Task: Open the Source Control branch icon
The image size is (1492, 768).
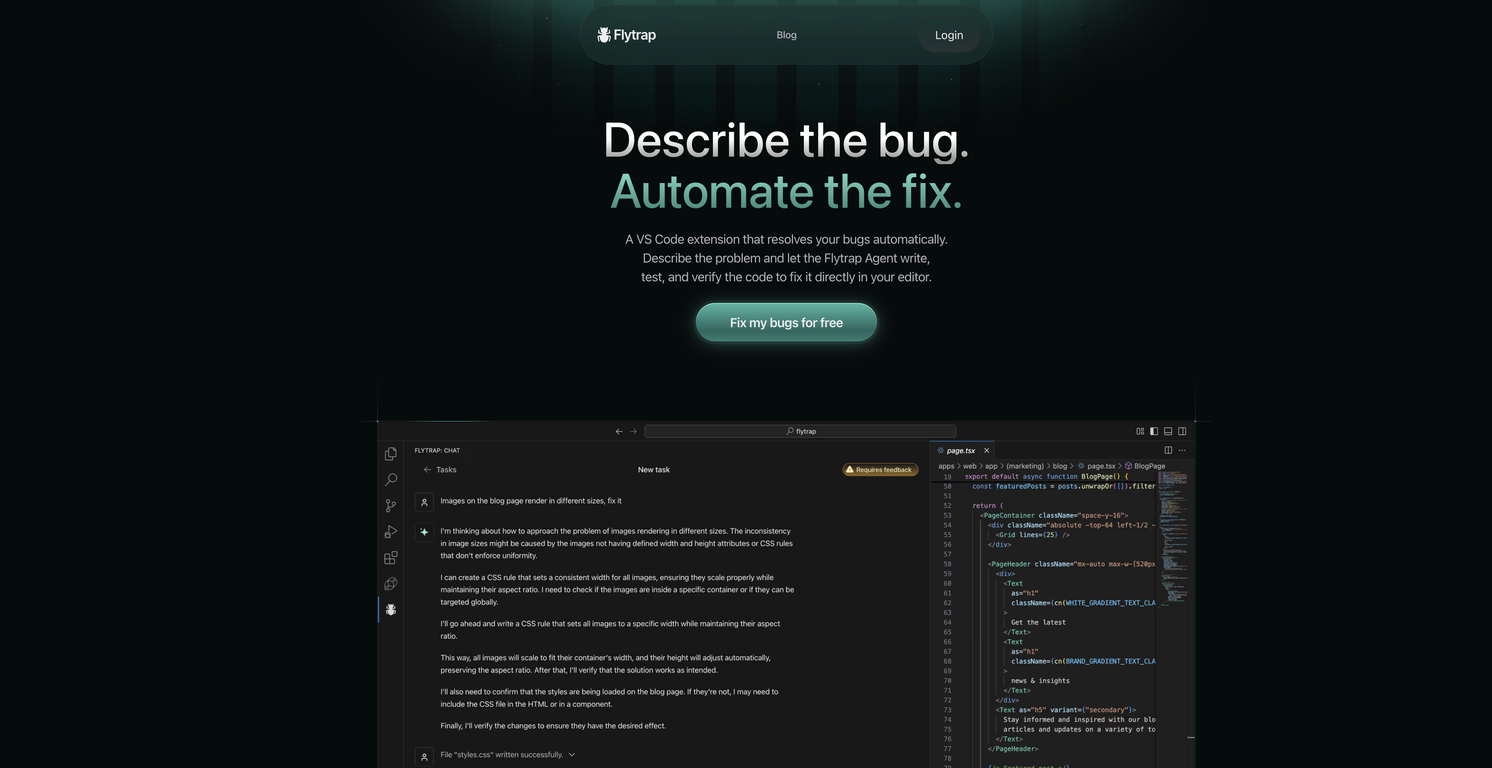Action: 391,506
